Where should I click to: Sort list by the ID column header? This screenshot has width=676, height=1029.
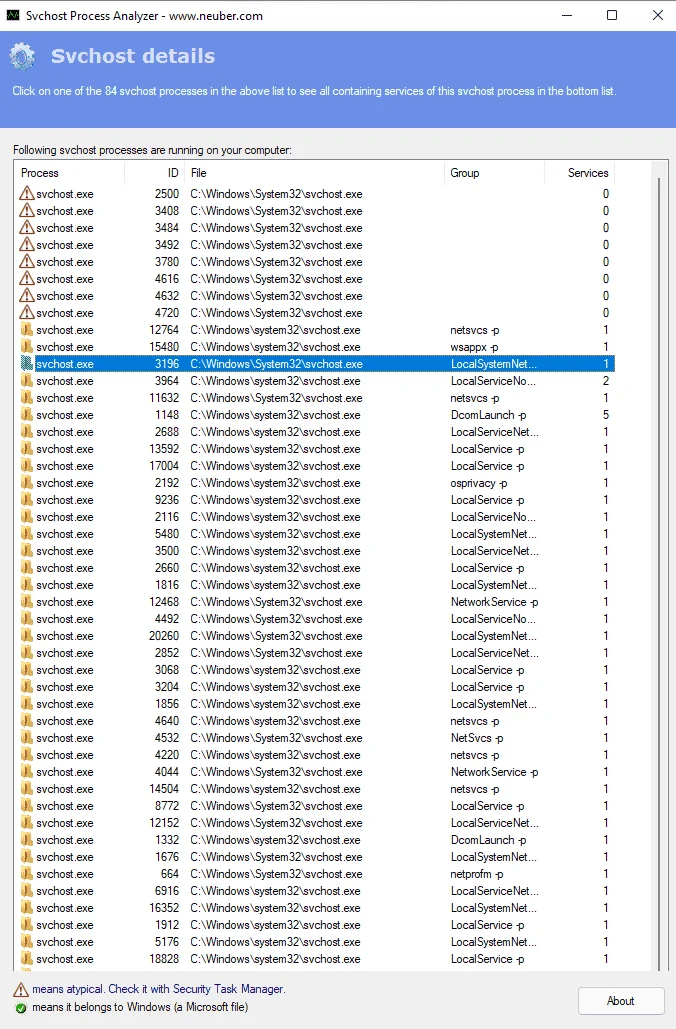point(154,173)
